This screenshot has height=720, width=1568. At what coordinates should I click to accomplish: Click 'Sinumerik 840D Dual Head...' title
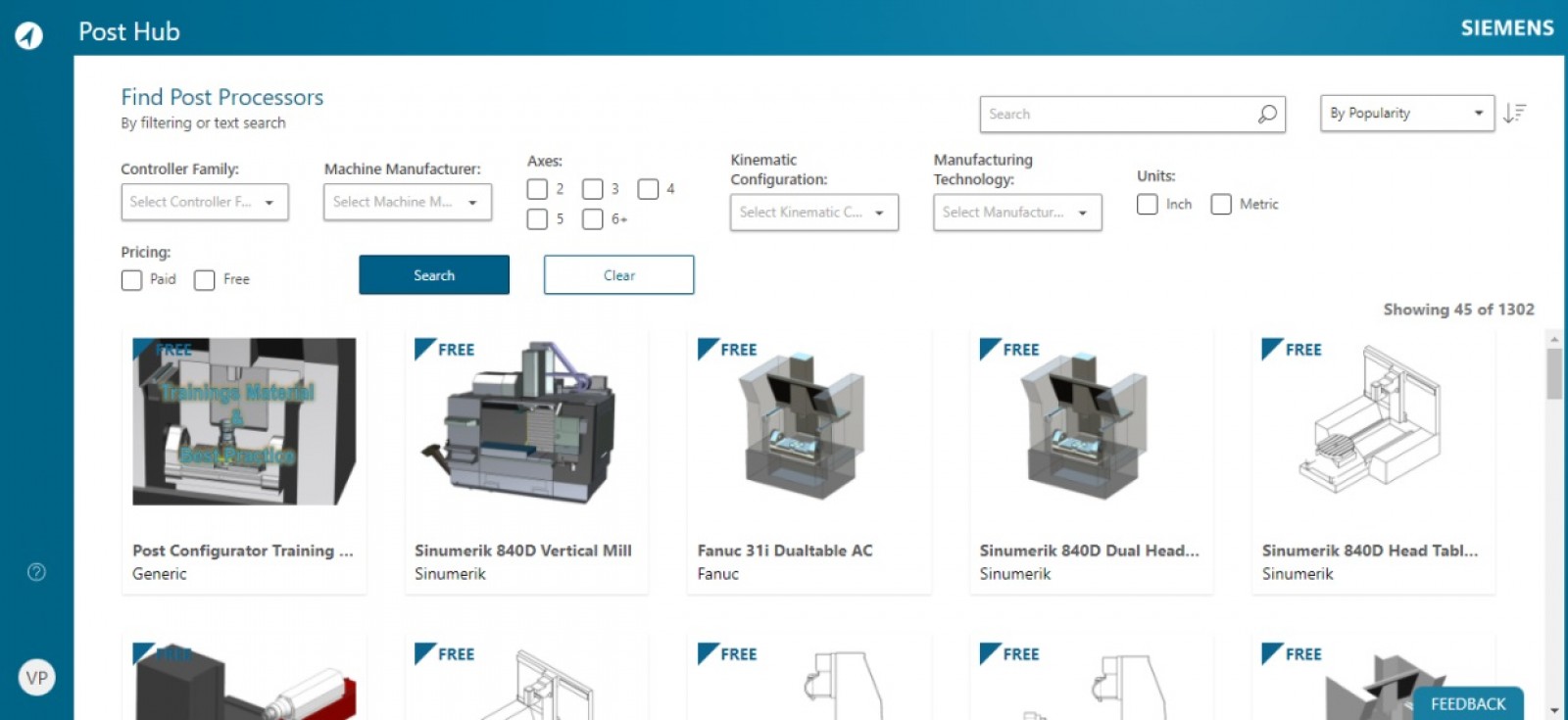click(1089, 551)
